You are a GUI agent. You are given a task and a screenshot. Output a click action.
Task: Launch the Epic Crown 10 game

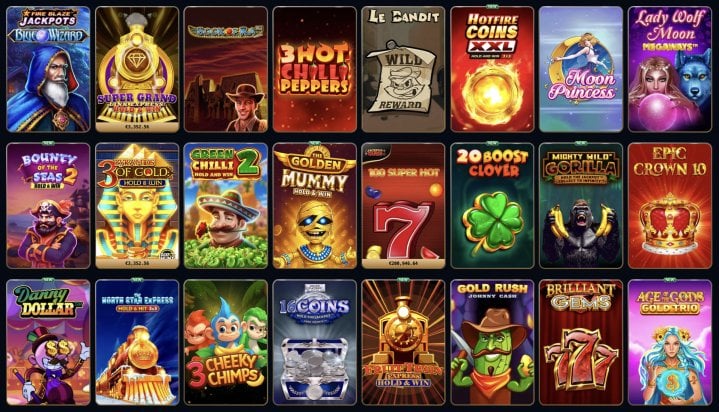pyautogui.click(x=670, y=206)
